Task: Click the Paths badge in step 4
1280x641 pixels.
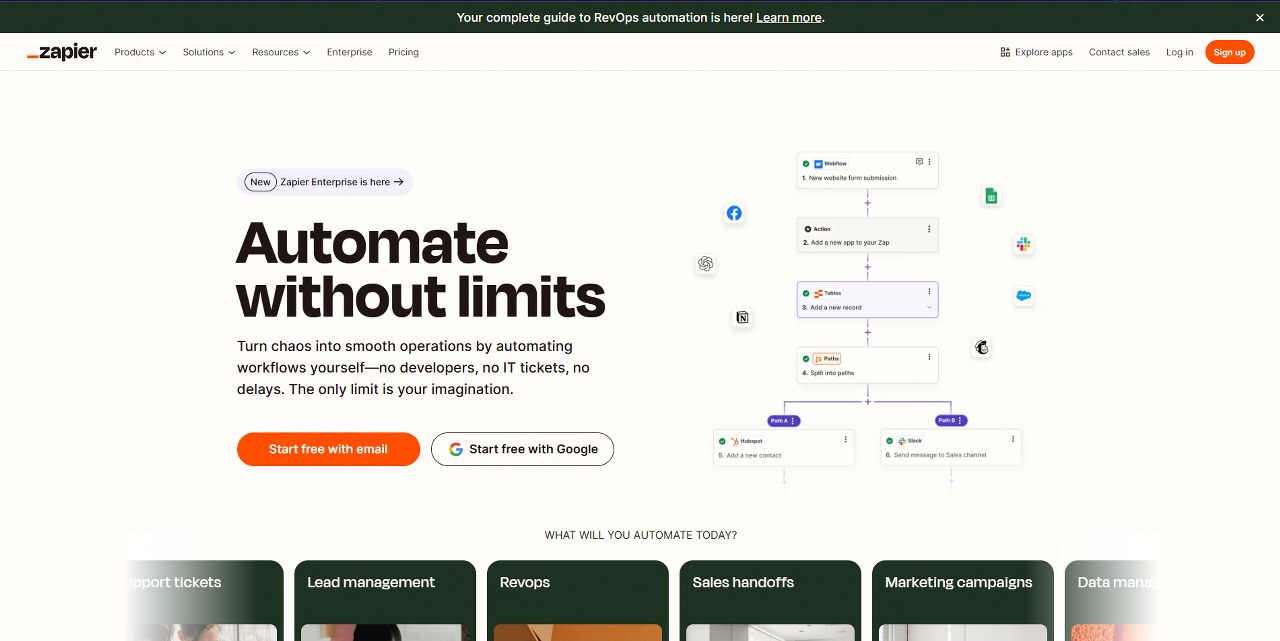Action: click(826, 358)
